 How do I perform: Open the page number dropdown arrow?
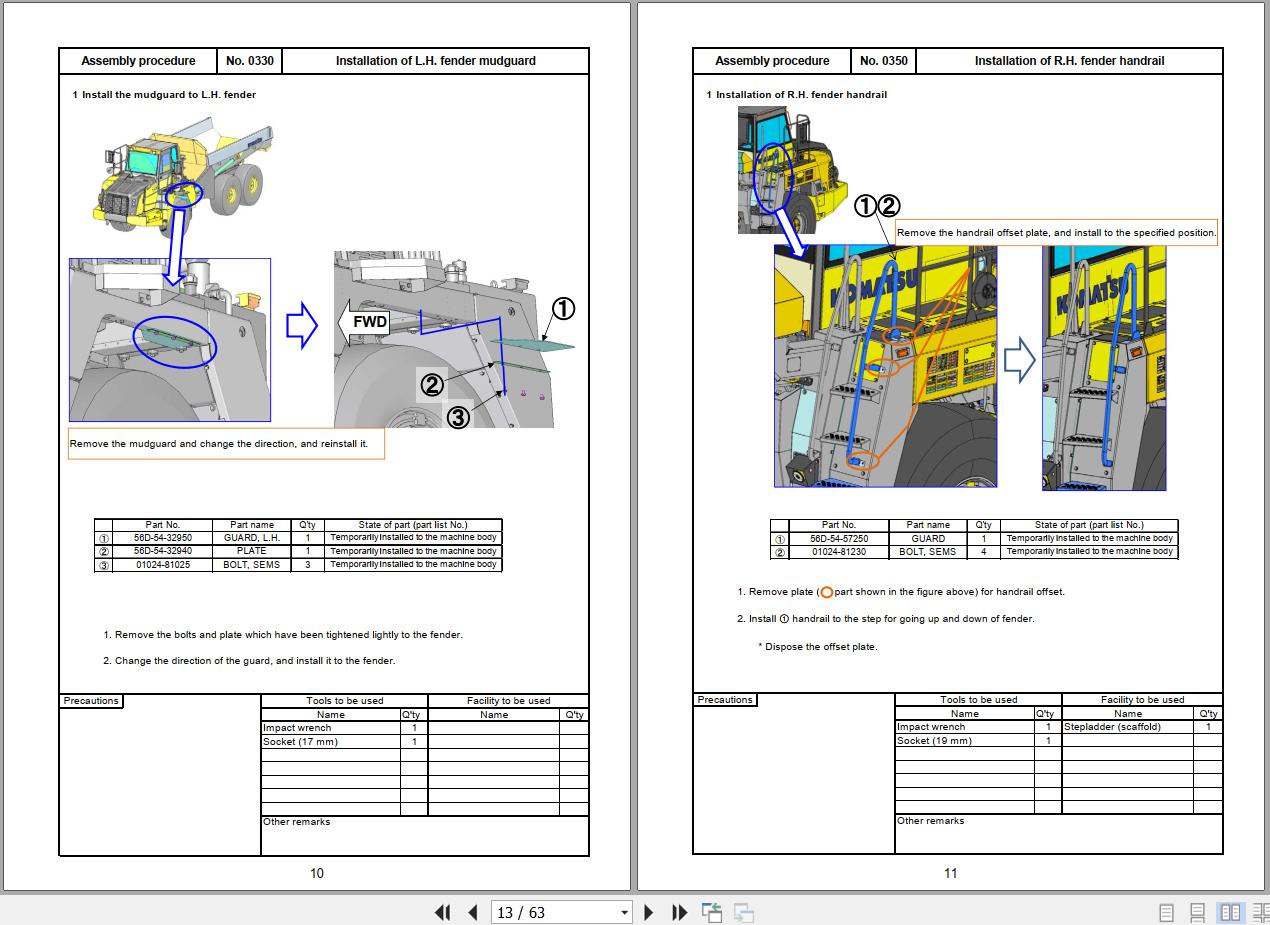click(x=625, y=912)
